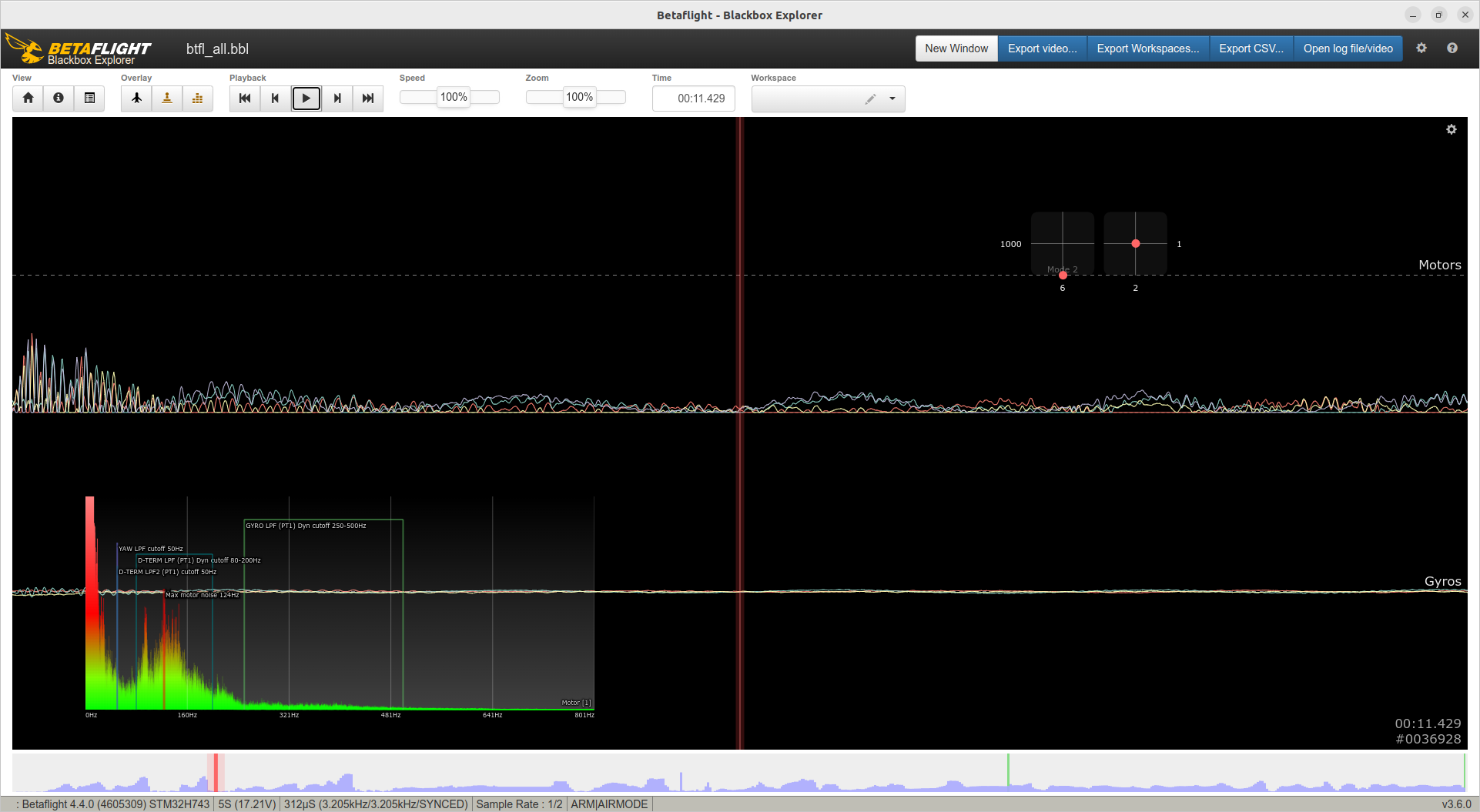Viewport: 1480px width, 812px height.
Task: Click the Motor [1] analyser label
Action: tap(576, 703)
